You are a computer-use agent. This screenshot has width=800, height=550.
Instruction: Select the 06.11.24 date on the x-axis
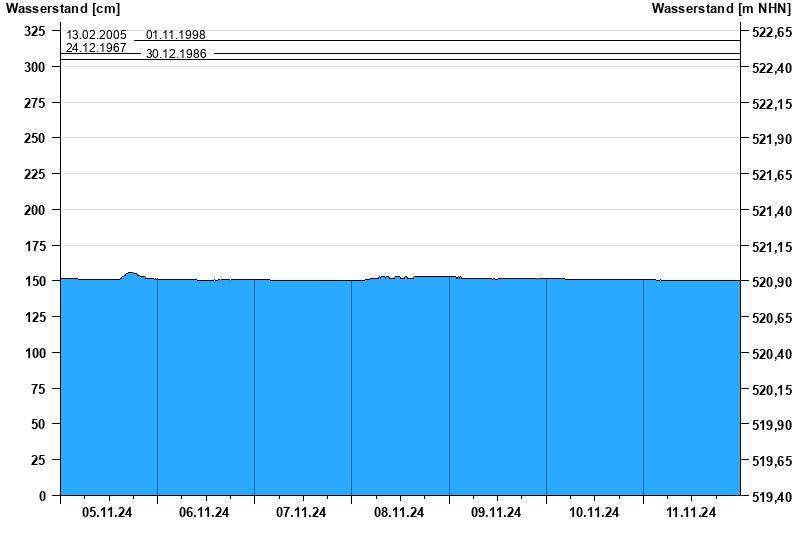pos(205,513)
